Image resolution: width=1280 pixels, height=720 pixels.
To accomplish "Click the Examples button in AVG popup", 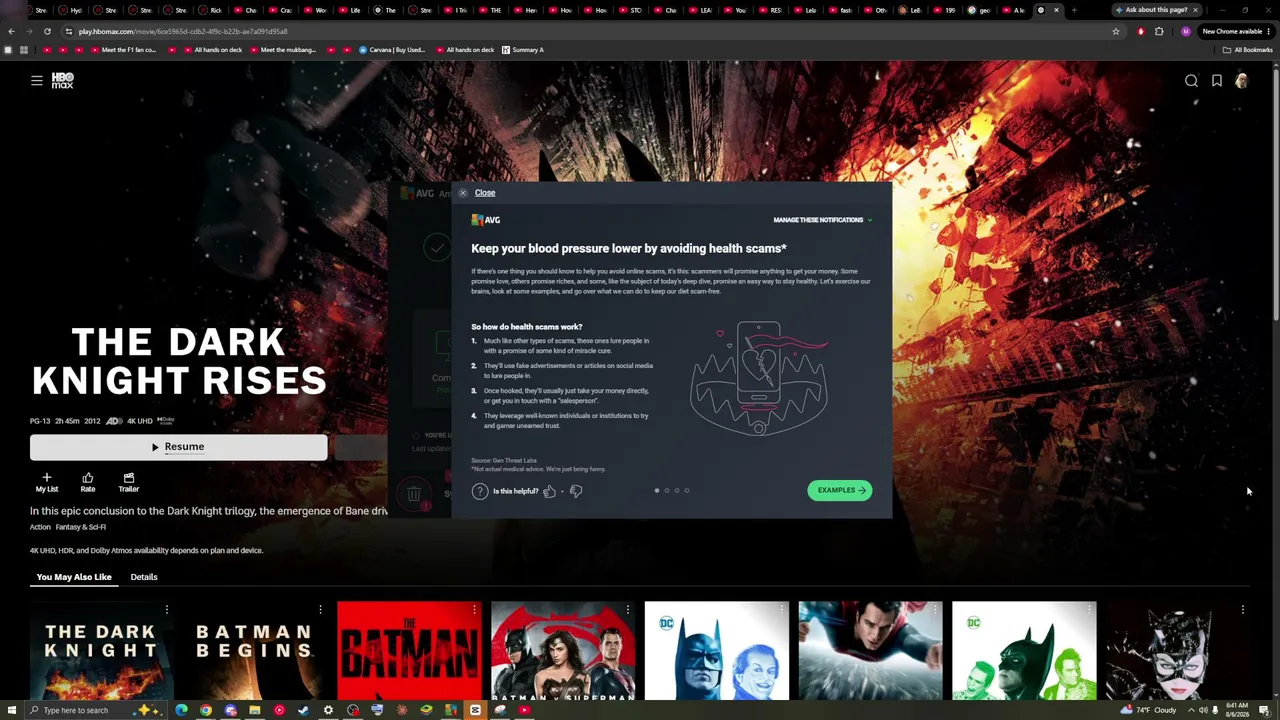I will 840,490.
